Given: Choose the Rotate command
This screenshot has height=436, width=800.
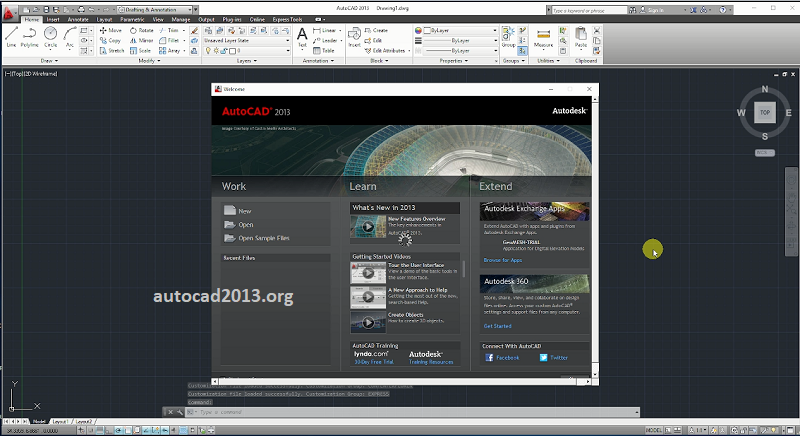Looking at the screenshot, I should pyautogui.click(x=141, y=30).
